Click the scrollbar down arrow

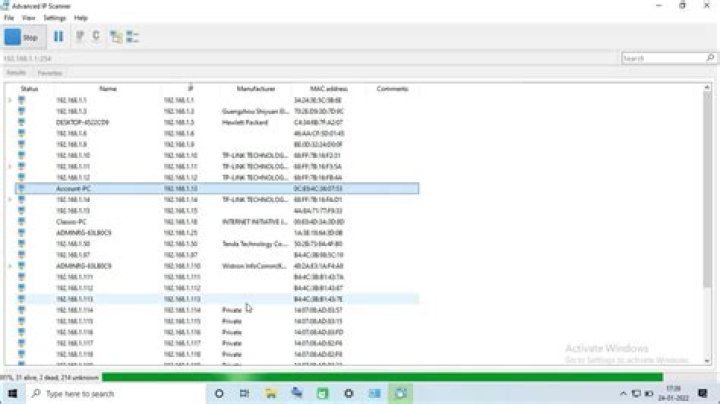tap(707, 361)
